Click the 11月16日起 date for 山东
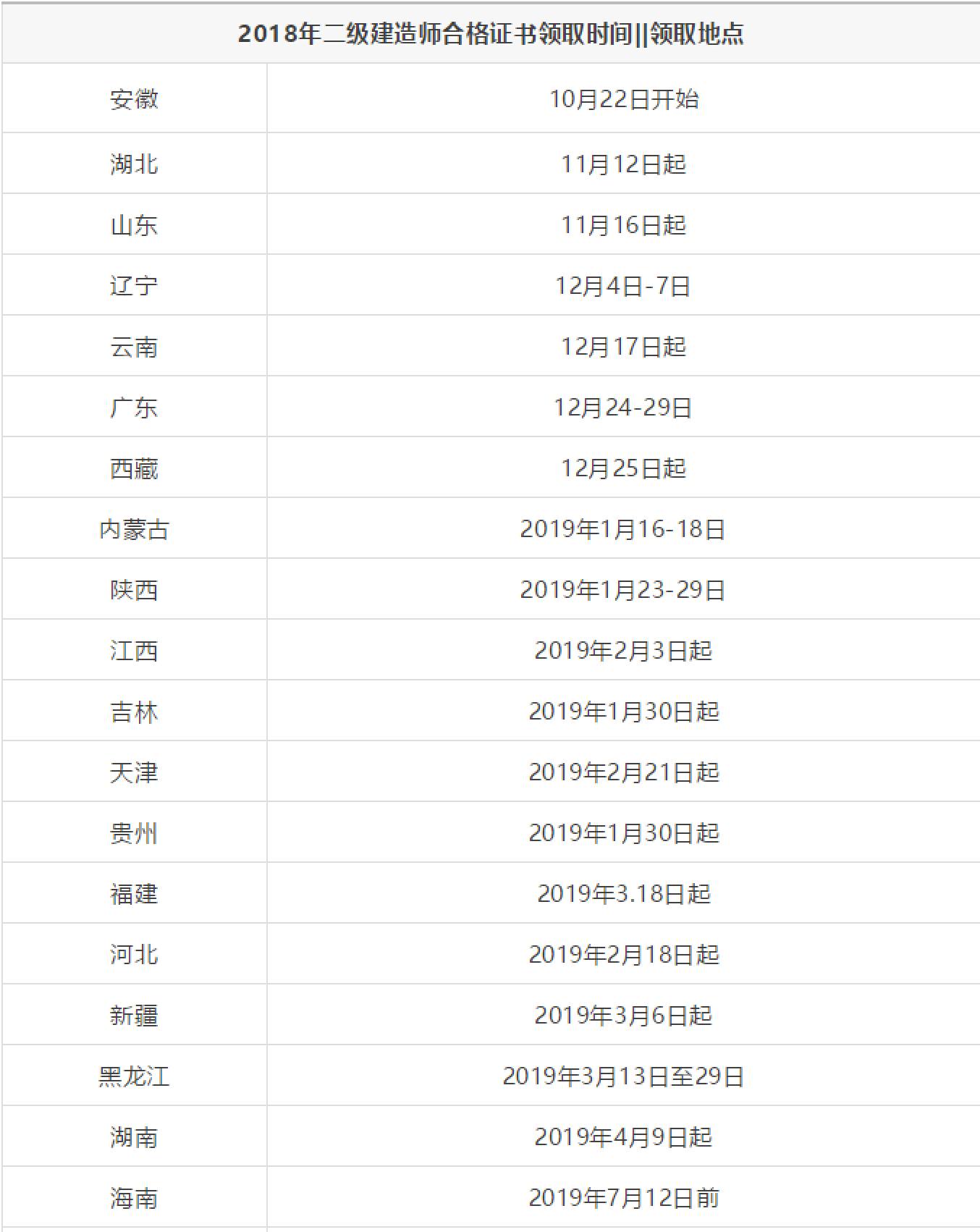The image size is (980, 1232). click(x=624, y=224)
